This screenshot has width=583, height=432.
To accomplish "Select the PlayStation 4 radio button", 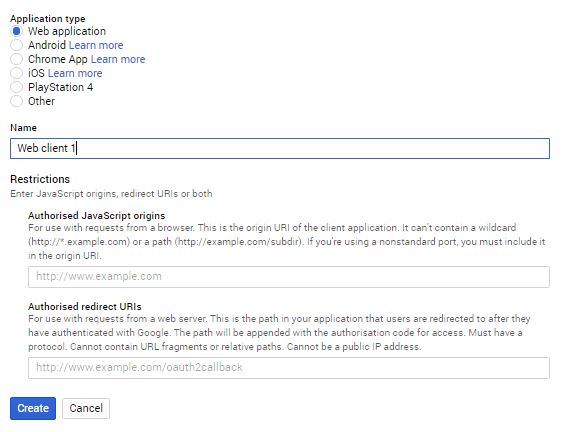I will [x=16, y=87].
